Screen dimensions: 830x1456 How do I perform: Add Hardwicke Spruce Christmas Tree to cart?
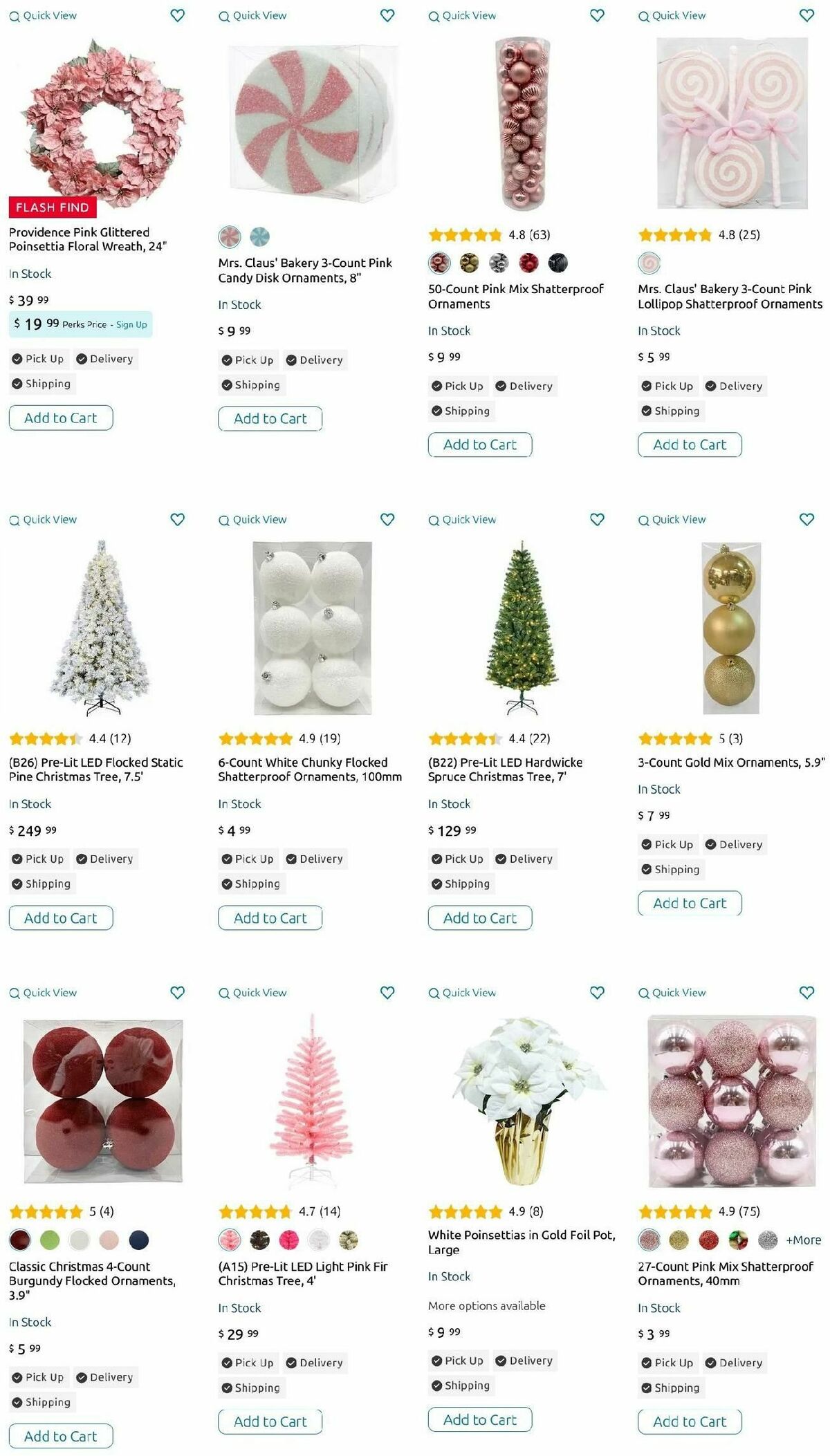point(480,918)
